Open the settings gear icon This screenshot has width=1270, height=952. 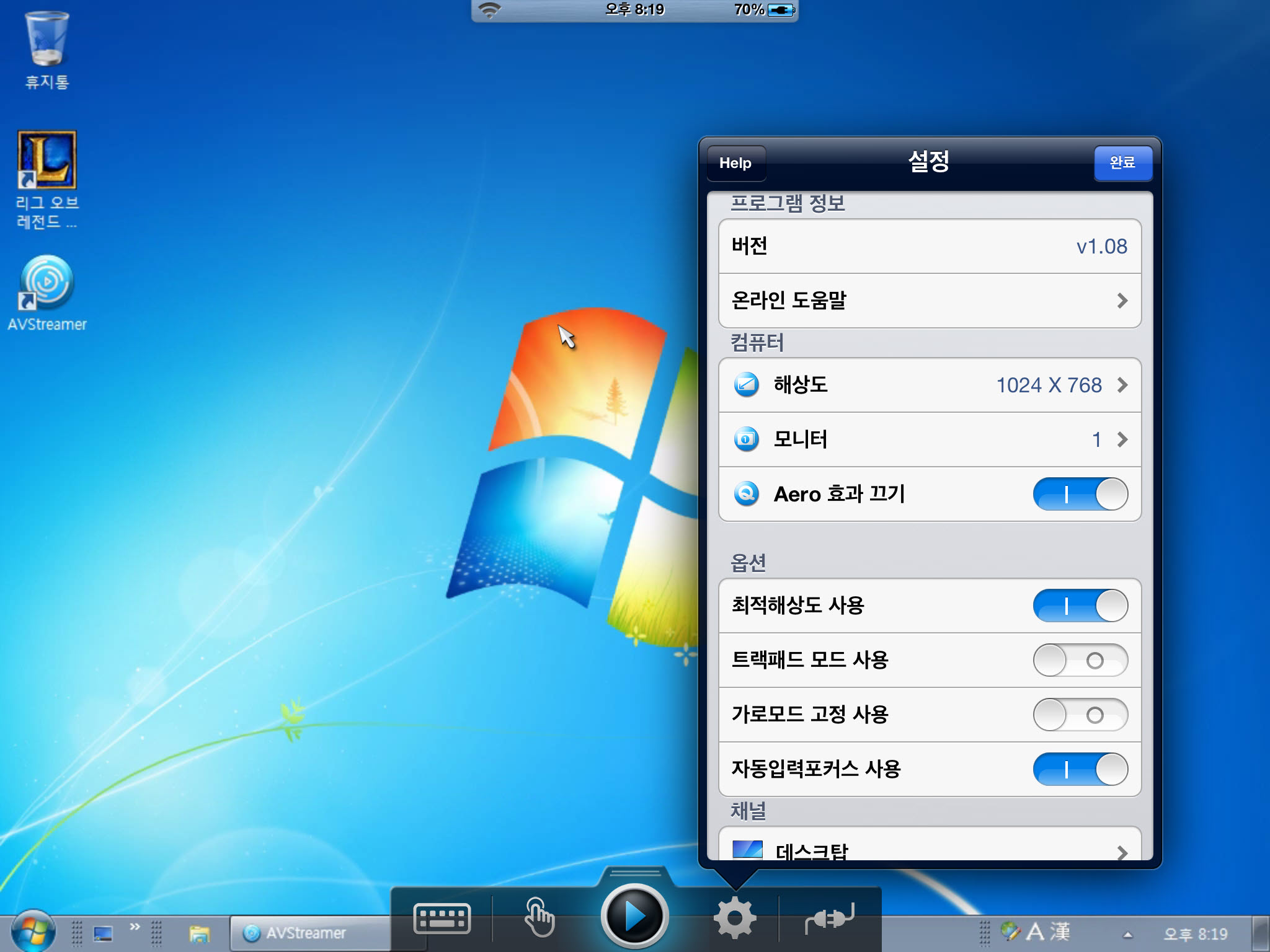coord(735,918)
